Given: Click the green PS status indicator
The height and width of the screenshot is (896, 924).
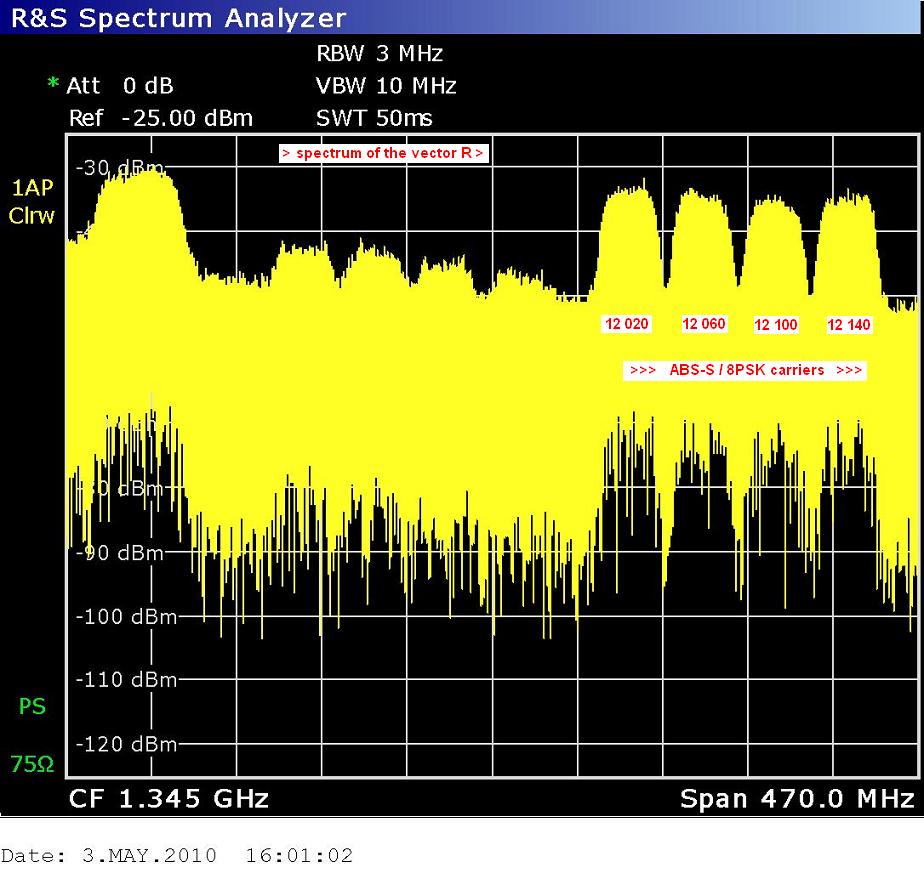Looking at the screenshot, I should 32,707.
